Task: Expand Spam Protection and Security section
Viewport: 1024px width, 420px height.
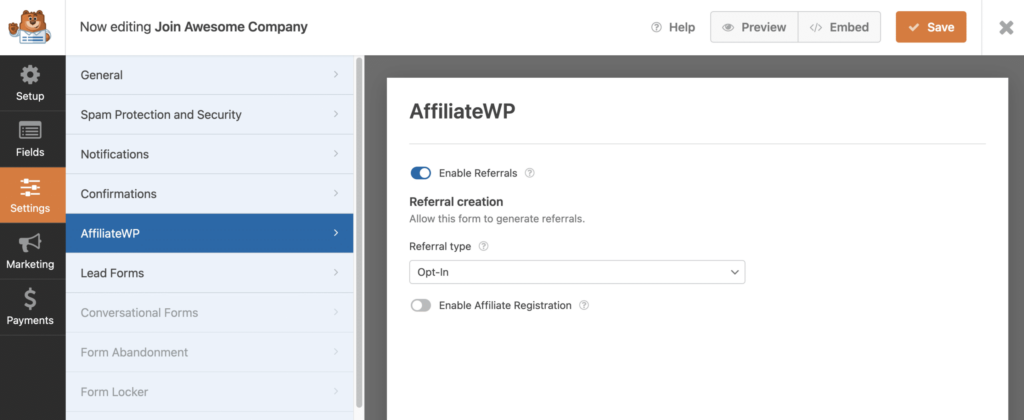Action: [210, 114]
